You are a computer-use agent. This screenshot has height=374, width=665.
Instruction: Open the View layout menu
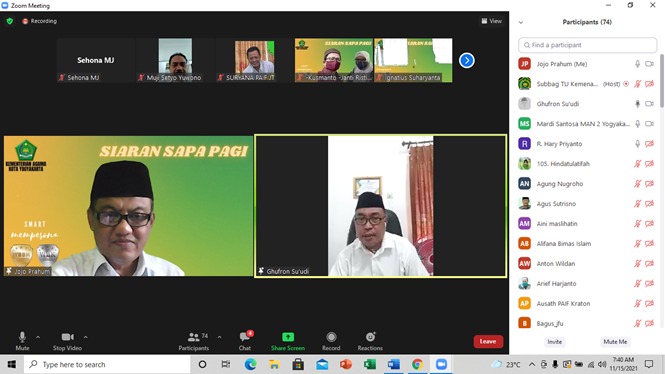[x=492, y=21]
